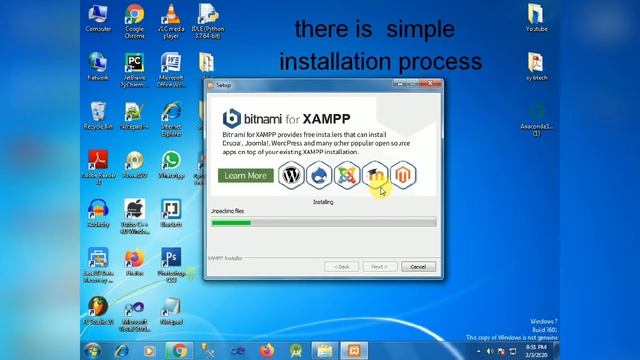Image resolution: width=640 pixels, height=360 pixels.
Task: Close the Setup window
Action: click(431, 84)
